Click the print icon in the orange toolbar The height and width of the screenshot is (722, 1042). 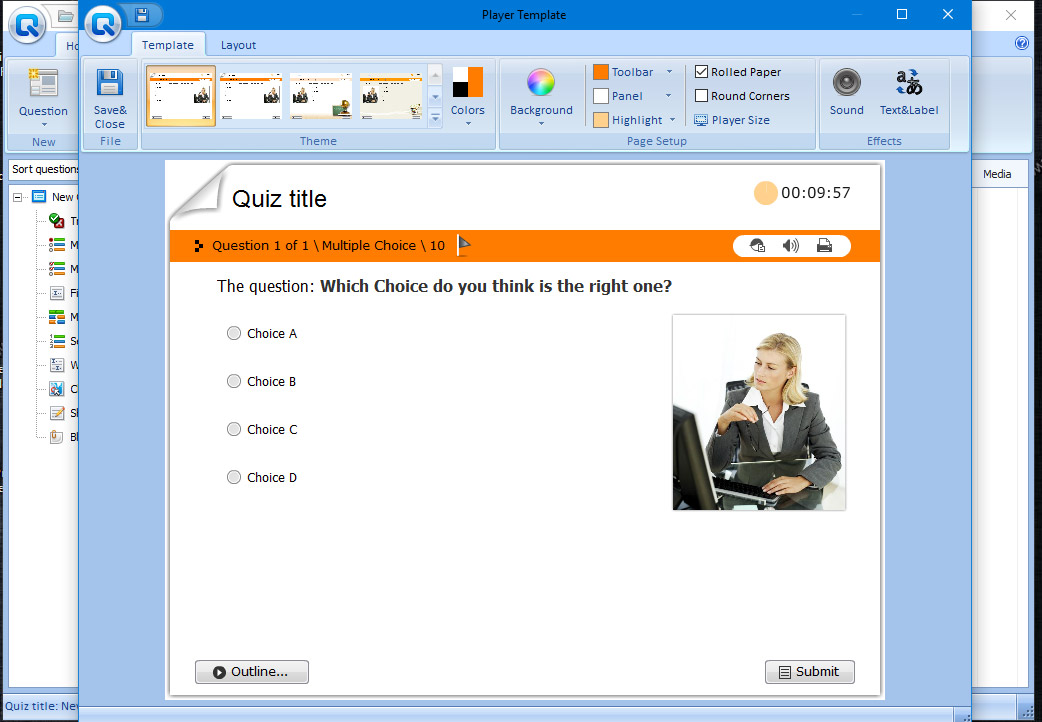824,246
